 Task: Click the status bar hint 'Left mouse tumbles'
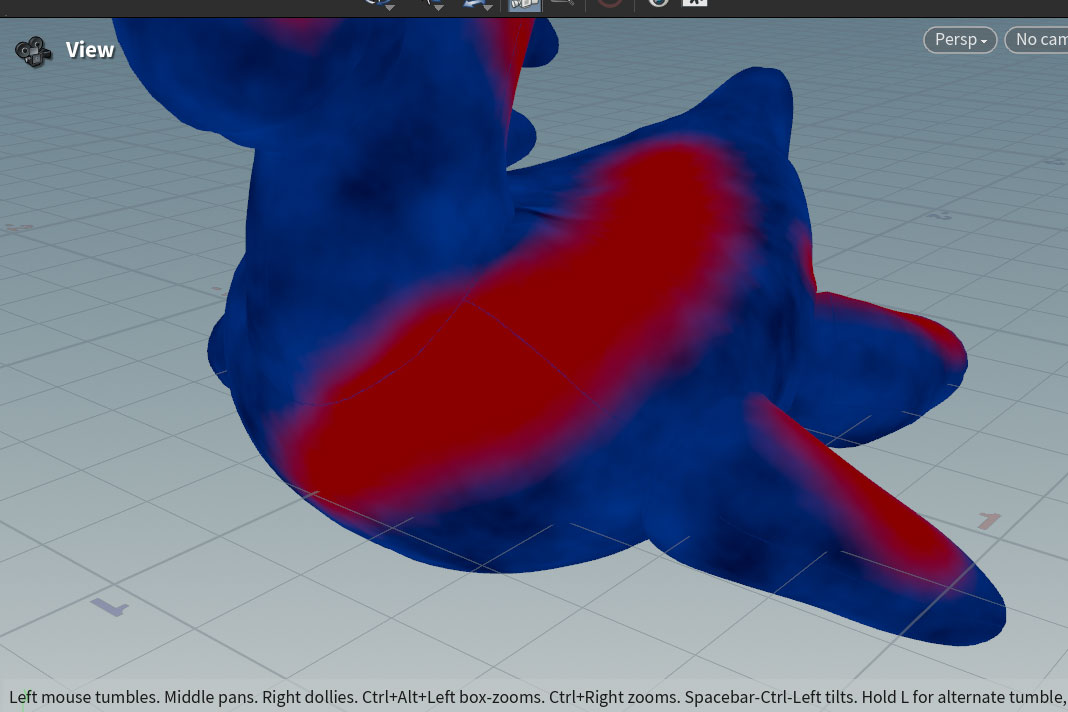[x=84, y=697]
